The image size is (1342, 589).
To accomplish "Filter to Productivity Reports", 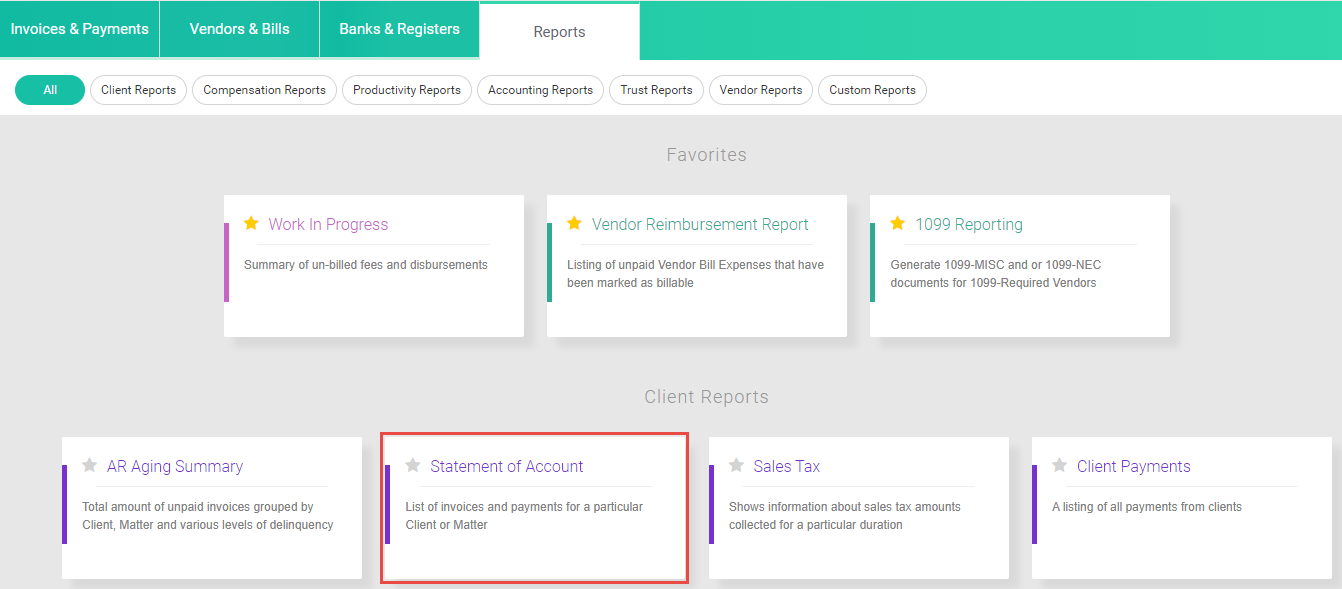I will 407,90.
